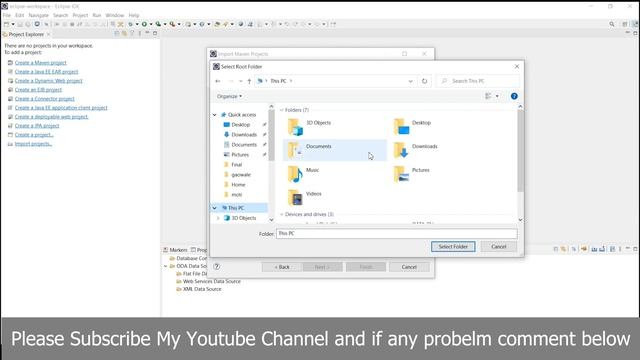Select the Documents folder in main pane

click(335, 150)
